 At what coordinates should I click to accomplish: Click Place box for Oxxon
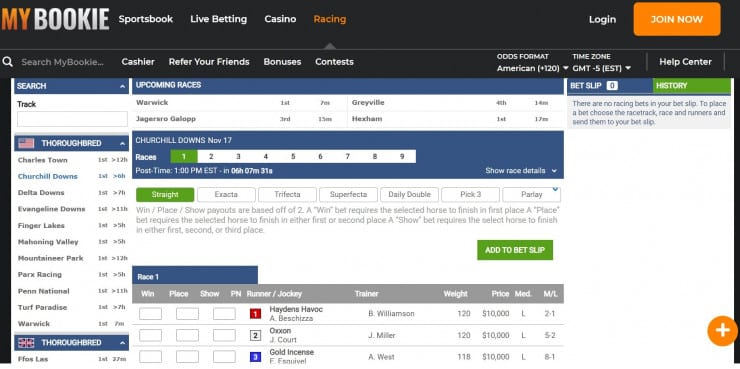187,335
